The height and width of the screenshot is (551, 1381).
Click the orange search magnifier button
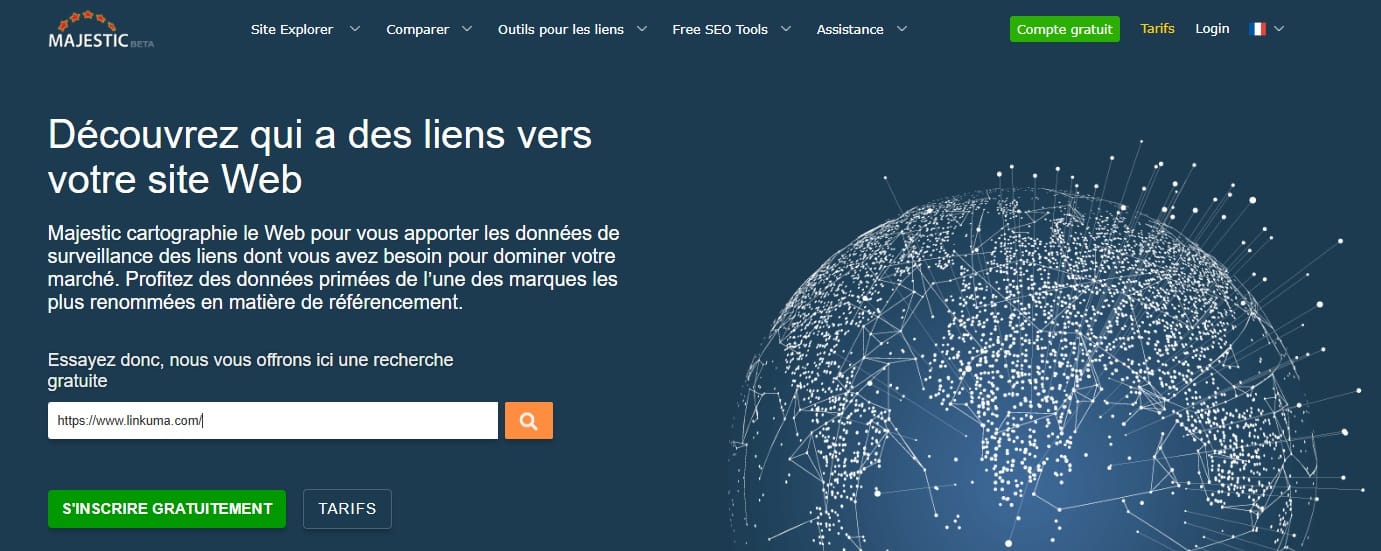click(529, 420)
